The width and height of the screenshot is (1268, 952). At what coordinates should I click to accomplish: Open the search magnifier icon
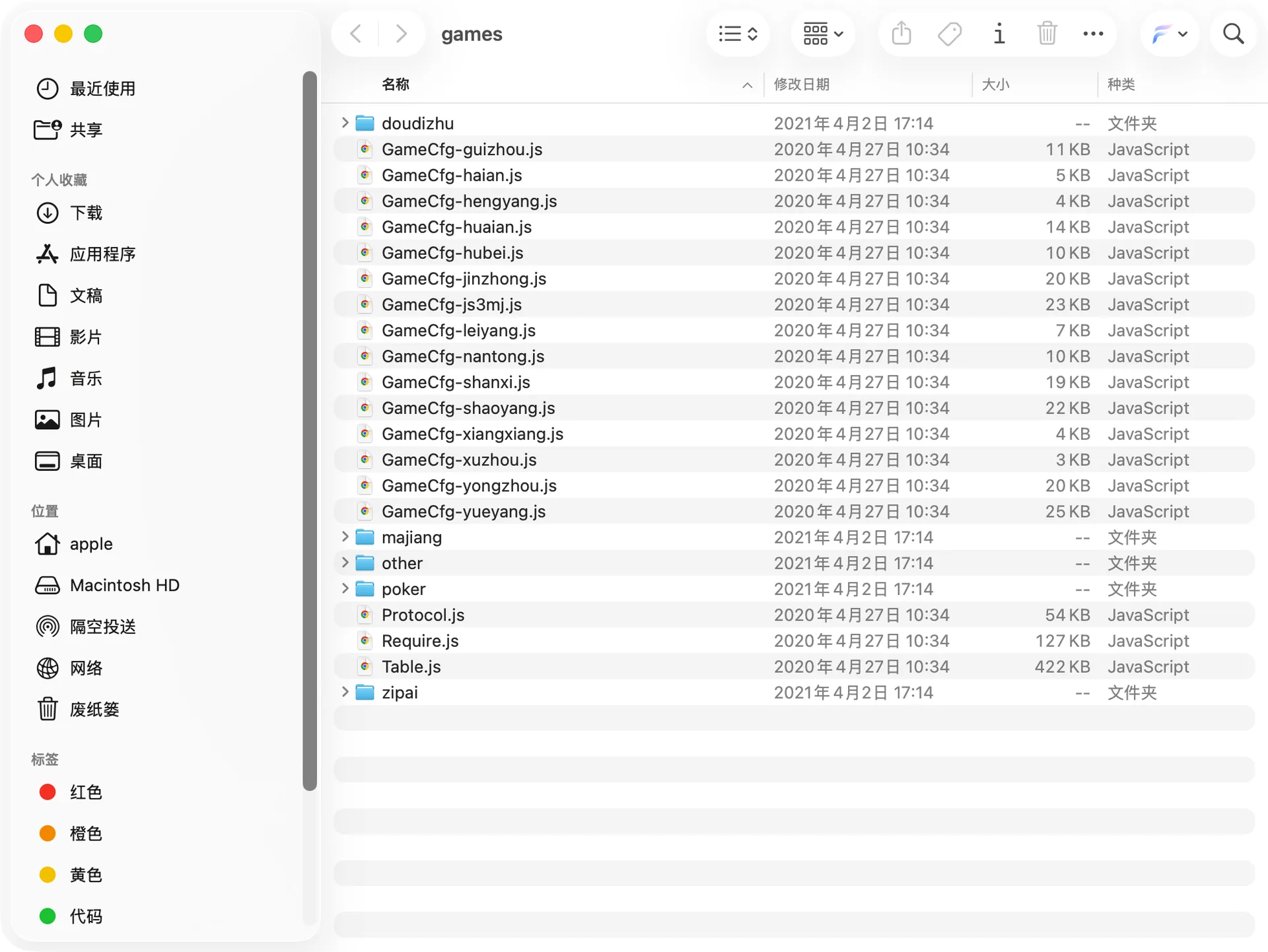pyautogui.click(x=1233, y=34)
